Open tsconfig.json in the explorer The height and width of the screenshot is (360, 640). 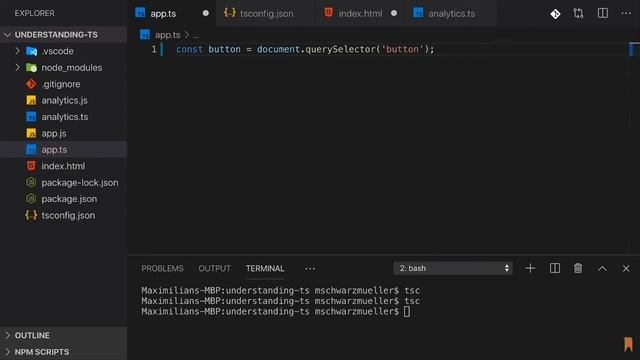pyautogui.click(x=63, y=215)
